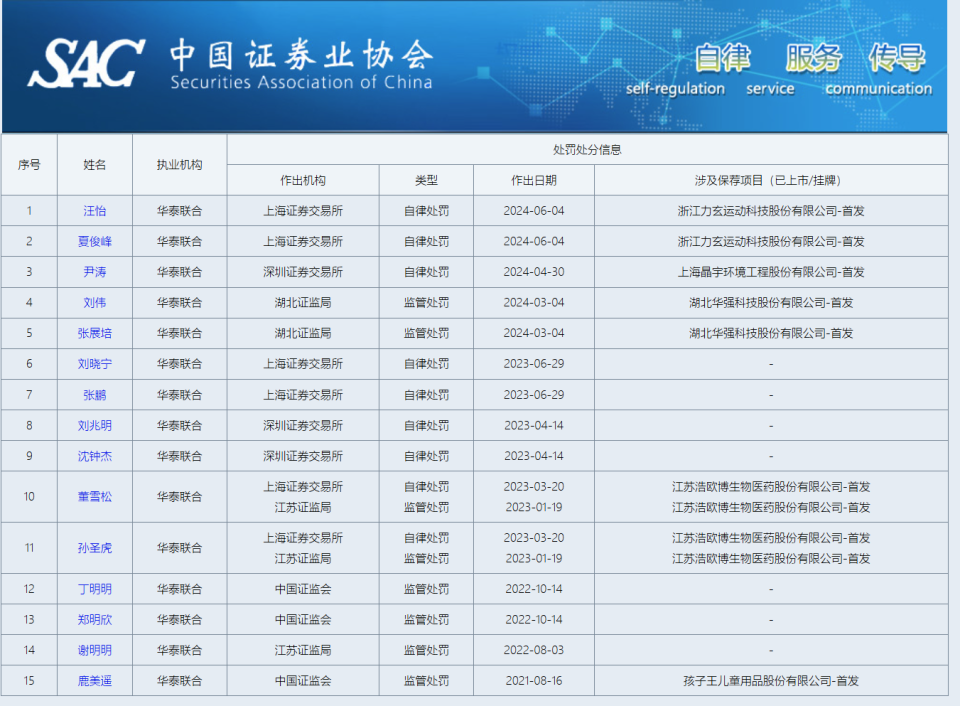Select date 2023-01-19 in 孙圣虎's row

[534, 558]
